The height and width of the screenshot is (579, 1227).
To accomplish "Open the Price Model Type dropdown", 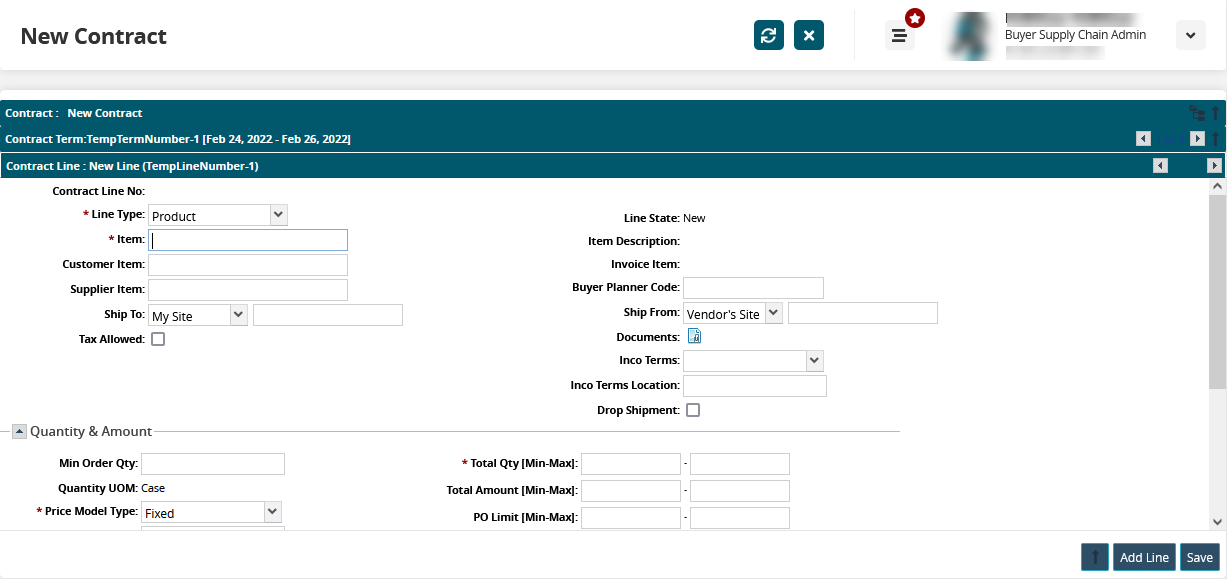I will [x=272, y=512].
